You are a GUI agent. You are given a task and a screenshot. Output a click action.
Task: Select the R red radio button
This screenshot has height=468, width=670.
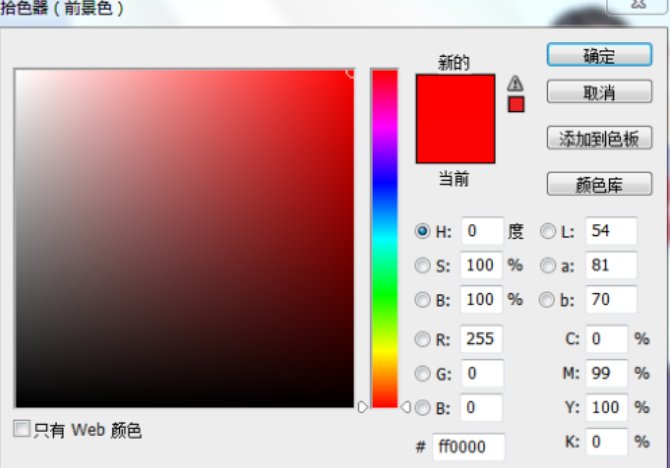pyautogui.click(x=422, y=339)
